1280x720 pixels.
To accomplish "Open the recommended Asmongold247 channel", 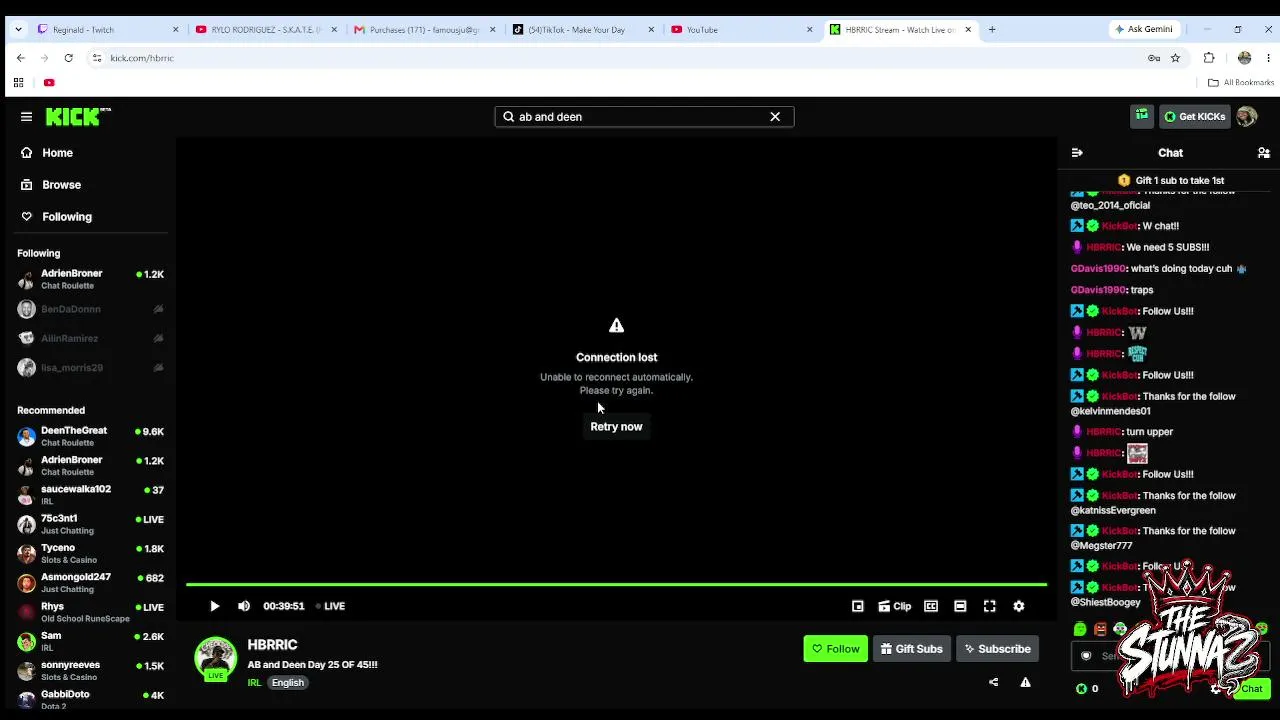I will click(x=90, y=582).
